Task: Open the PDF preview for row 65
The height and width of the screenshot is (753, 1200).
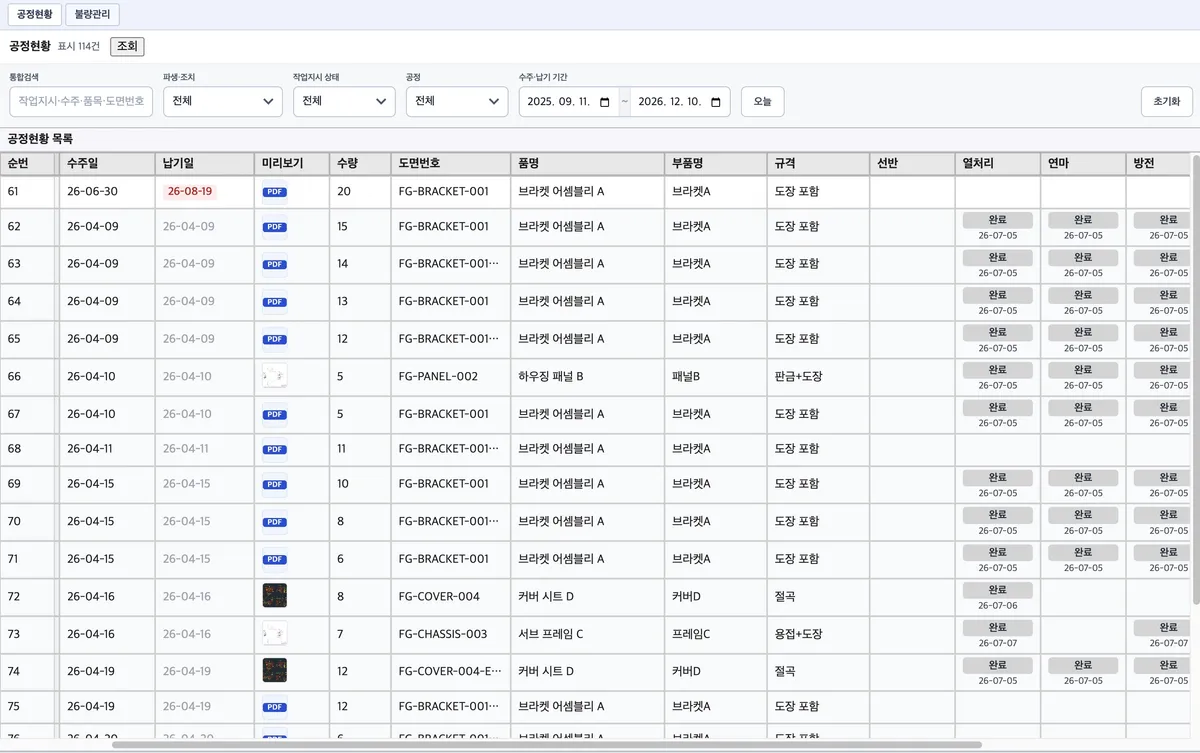Action: [274, 339]
